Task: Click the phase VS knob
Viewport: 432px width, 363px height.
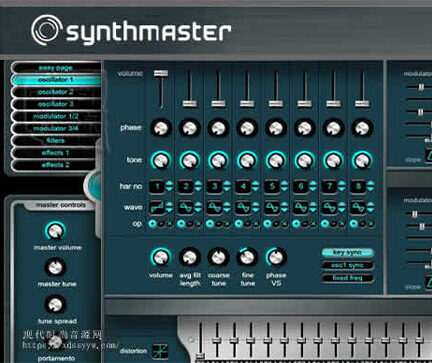Action: [x=276, y=257]
